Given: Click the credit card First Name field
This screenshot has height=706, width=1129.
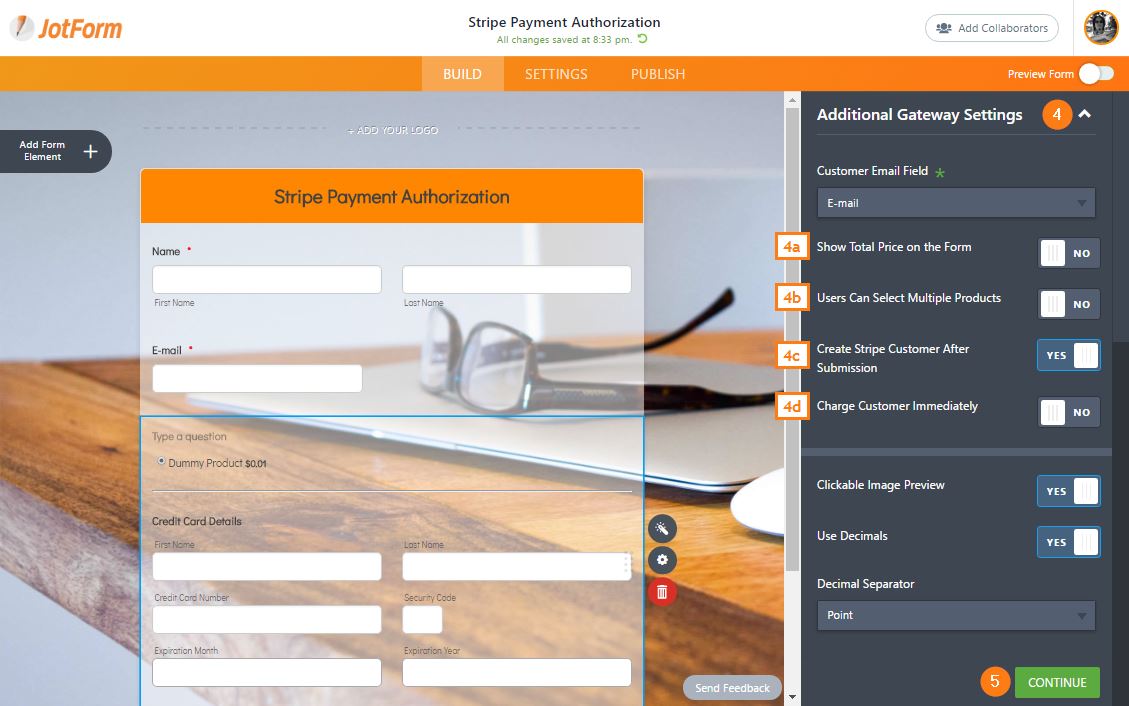Looking at the screenshot, I should click(x=267, y=566).
